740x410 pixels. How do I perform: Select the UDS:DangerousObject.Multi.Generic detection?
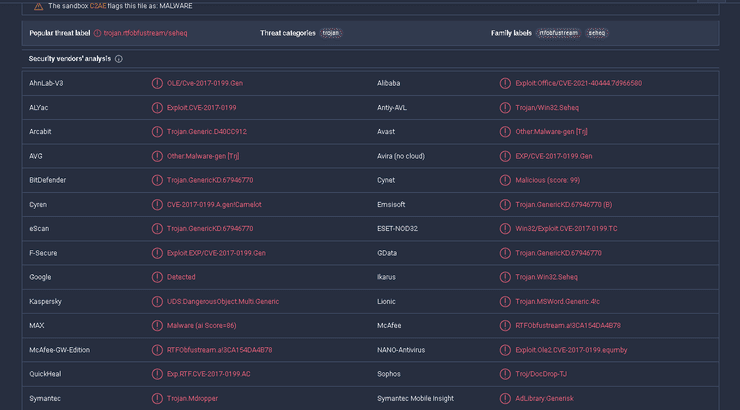(x=223, y=301)
